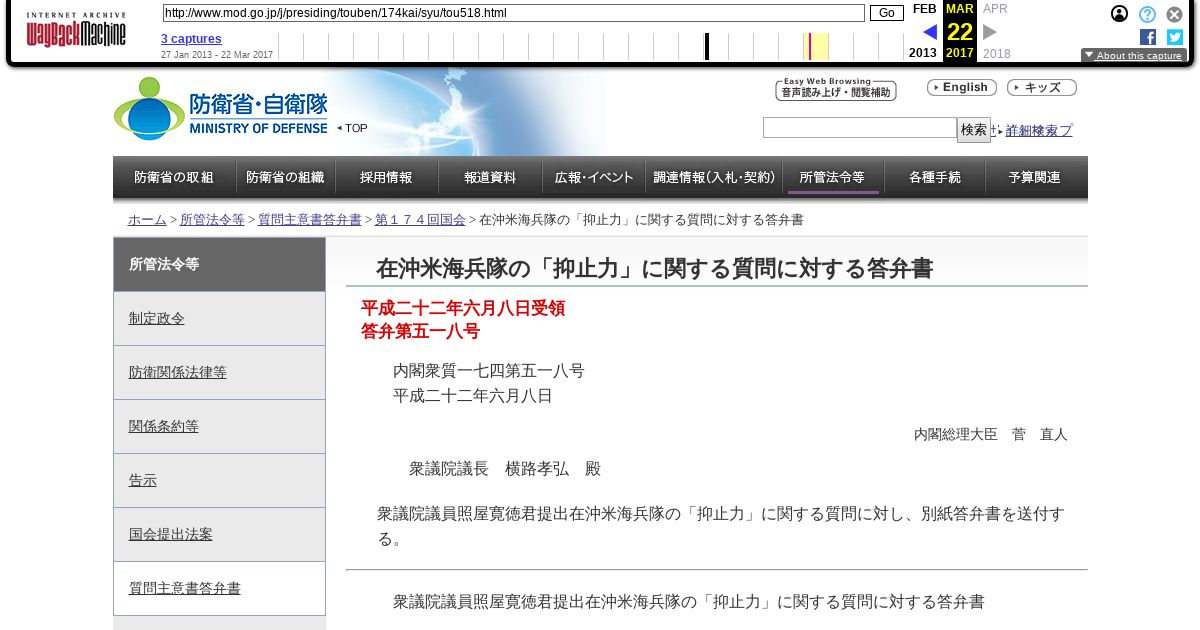Click text 内閣総理大臣 菅 直人
The width and height of the screenshot is (1200, 630).
(x=991, y=434)
